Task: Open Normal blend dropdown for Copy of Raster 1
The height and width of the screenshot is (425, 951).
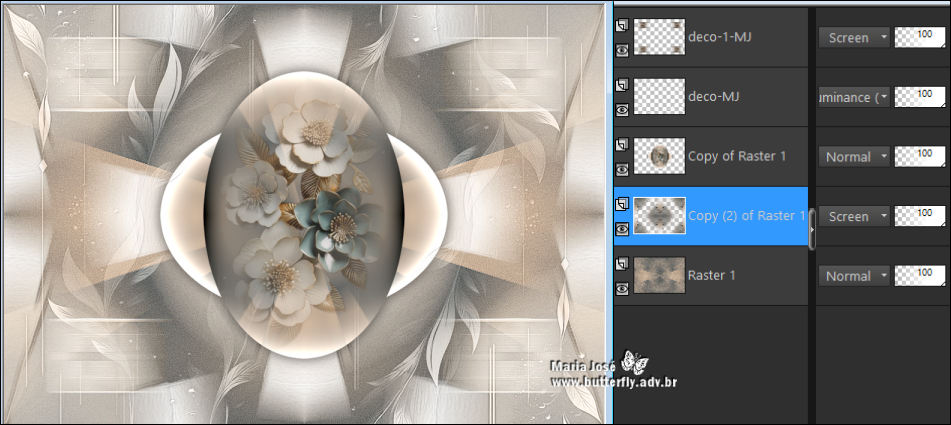Action: 854,157
